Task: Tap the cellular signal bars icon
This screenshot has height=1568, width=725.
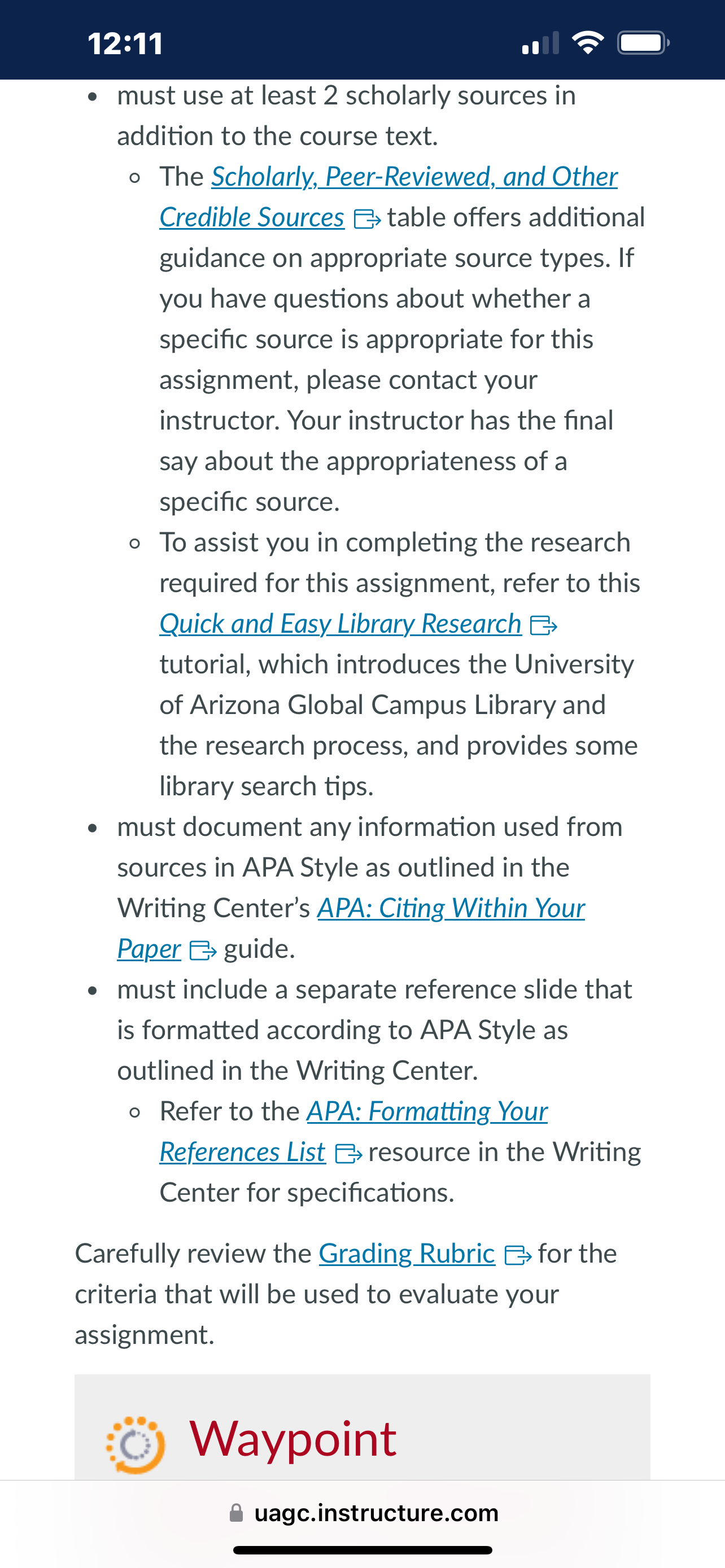Action: 540,43
